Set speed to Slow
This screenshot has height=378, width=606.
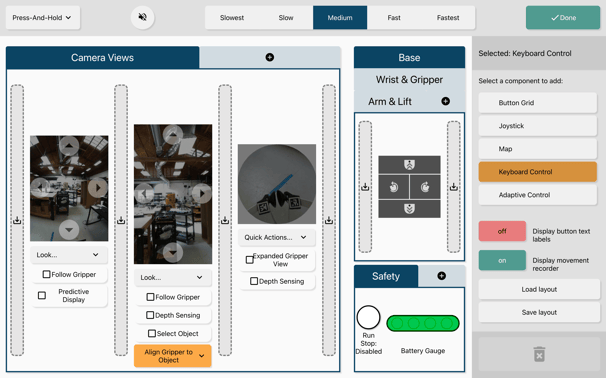286,17
